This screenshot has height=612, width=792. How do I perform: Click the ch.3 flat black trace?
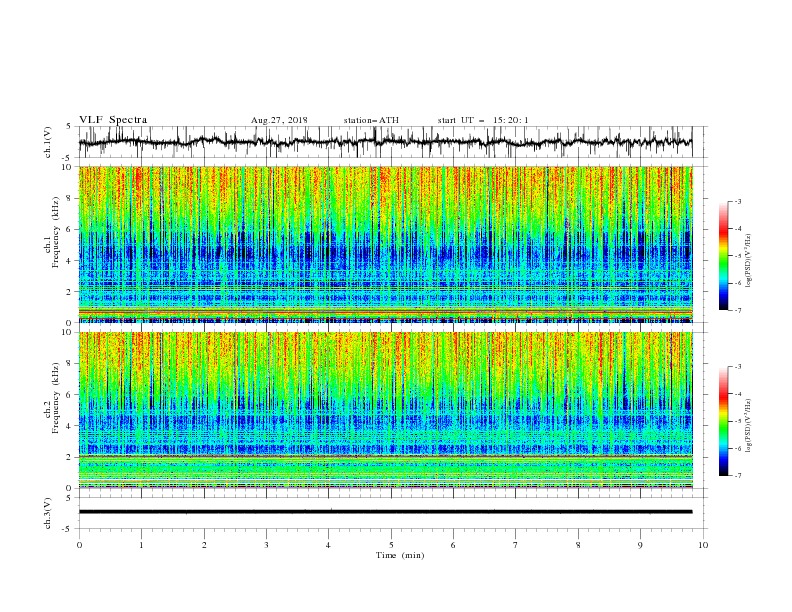pos(385,512)
